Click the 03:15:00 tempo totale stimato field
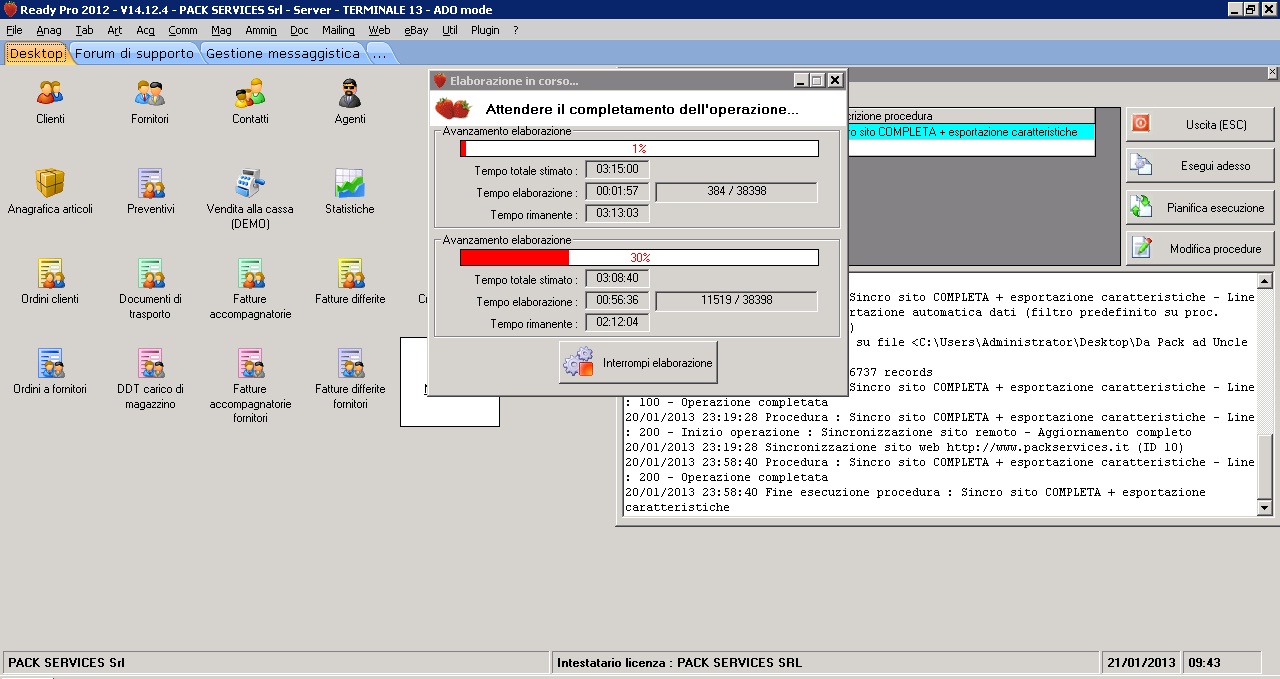Viewport: 1280px width, 679px height. (x=617, y=169)
